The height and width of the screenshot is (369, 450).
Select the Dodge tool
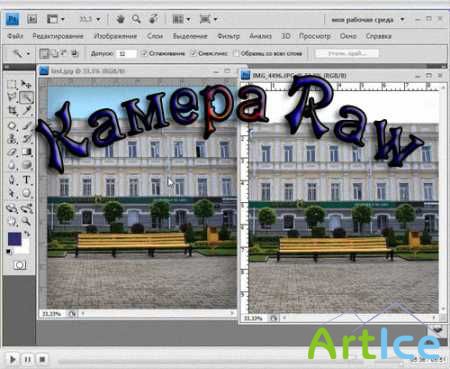click(26, 165)
